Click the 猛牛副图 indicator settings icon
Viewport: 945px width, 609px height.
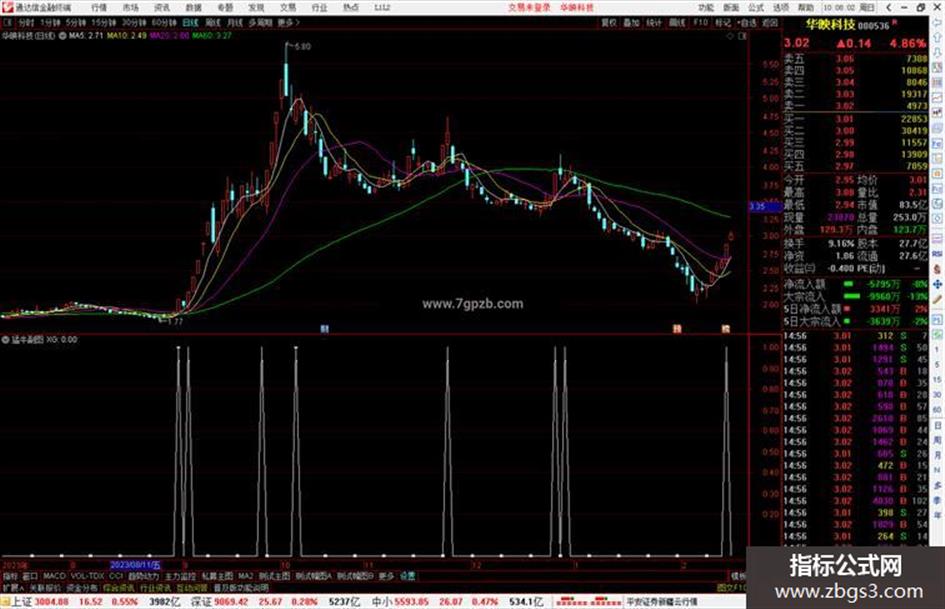[x=5, y=339]
